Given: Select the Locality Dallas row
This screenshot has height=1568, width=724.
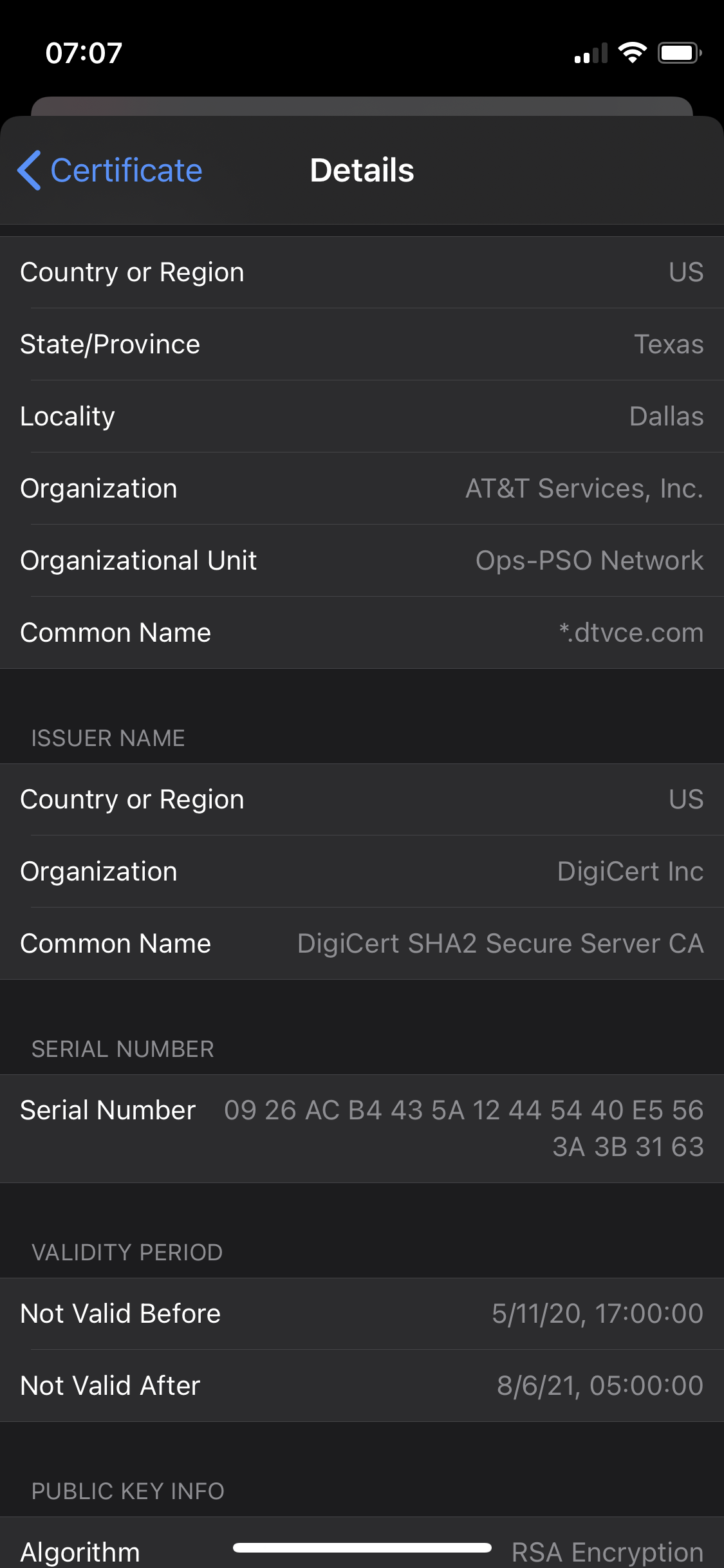Looking at the screenshot, I should point(362,416).
